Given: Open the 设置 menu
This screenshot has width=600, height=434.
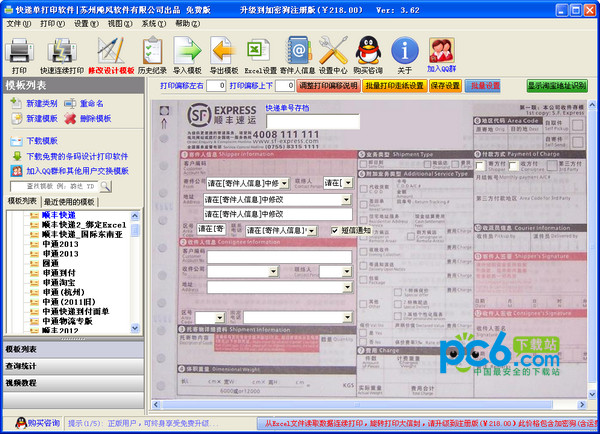Looking at the screenshot, I should tap(86, 24).
